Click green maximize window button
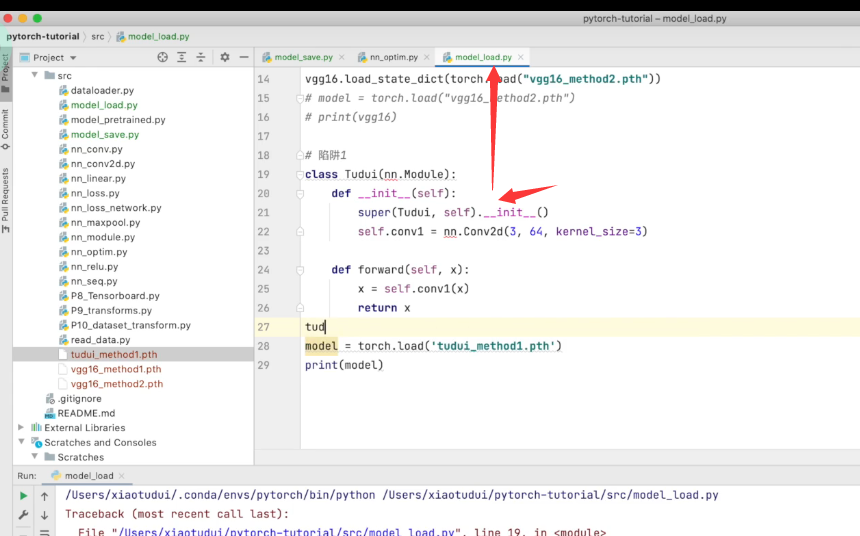This screenshot has height=536, width=860. pyautogui.click(x=37, y=18)
